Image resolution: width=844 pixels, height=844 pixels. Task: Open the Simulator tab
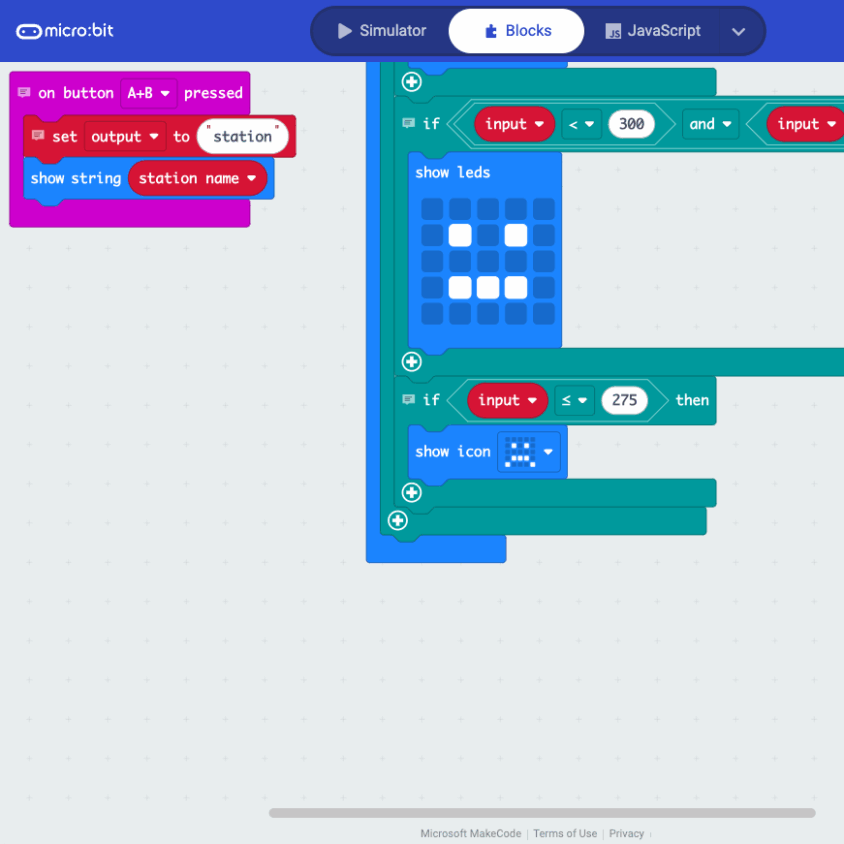pos(381,31)
